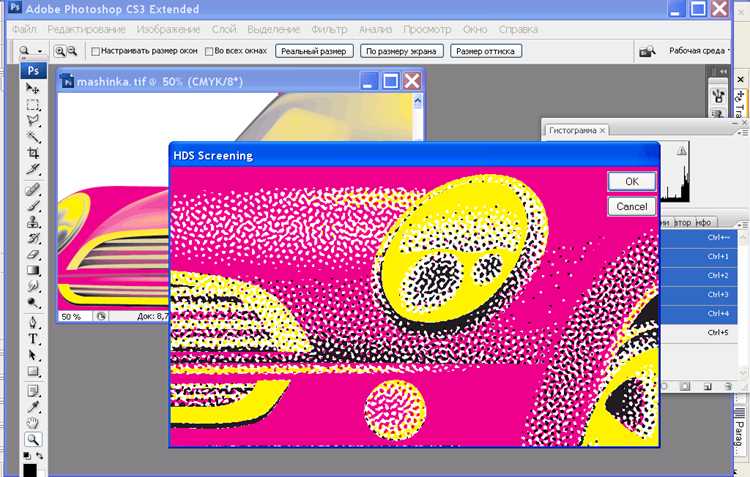Open the 'Файл' menu
Screen dimensions: 750x477
pos(24,29)
